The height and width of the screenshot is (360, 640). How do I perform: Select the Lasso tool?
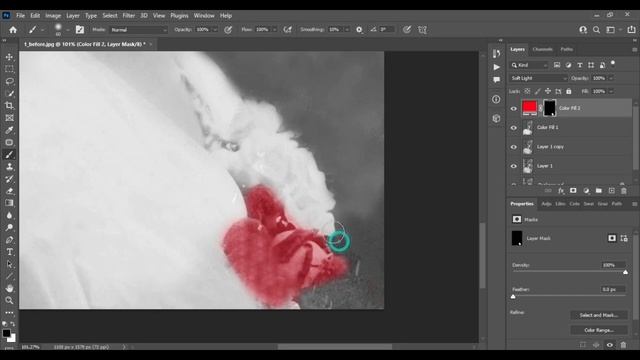point(9,81)
